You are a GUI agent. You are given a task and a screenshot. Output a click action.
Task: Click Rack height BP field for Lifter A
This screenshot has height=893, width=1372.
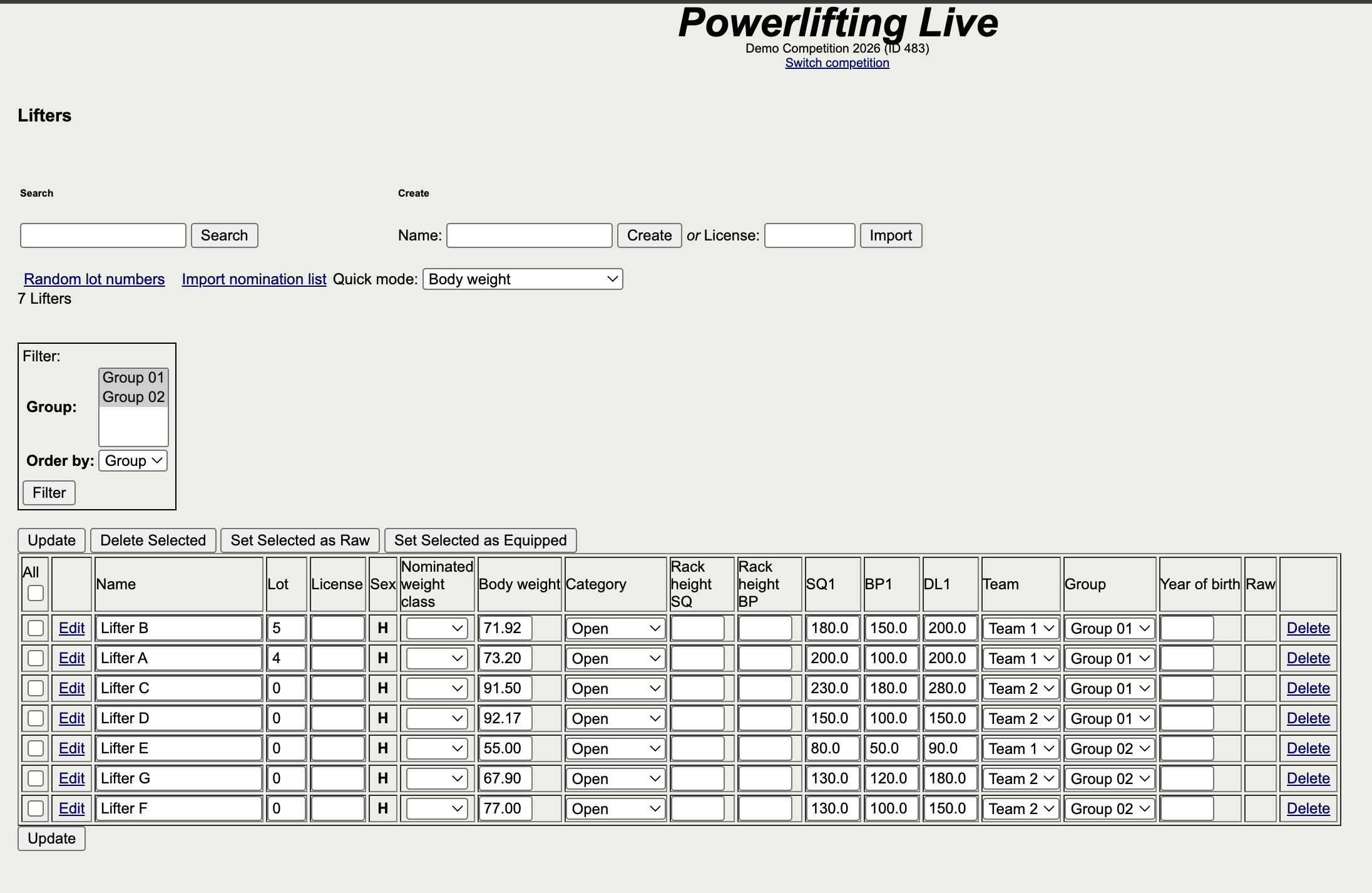coord(765,658)
